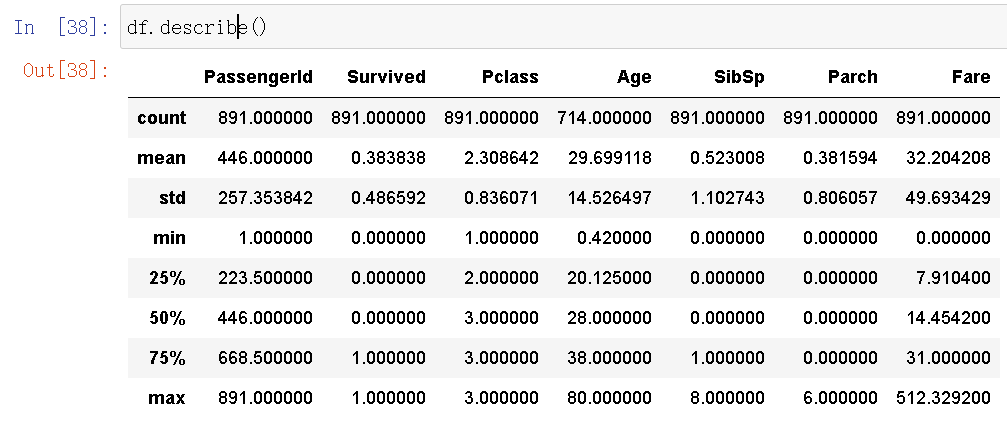Select the 50% row label
Viewport: 1007px width, 425px height.
coord(168,318)
